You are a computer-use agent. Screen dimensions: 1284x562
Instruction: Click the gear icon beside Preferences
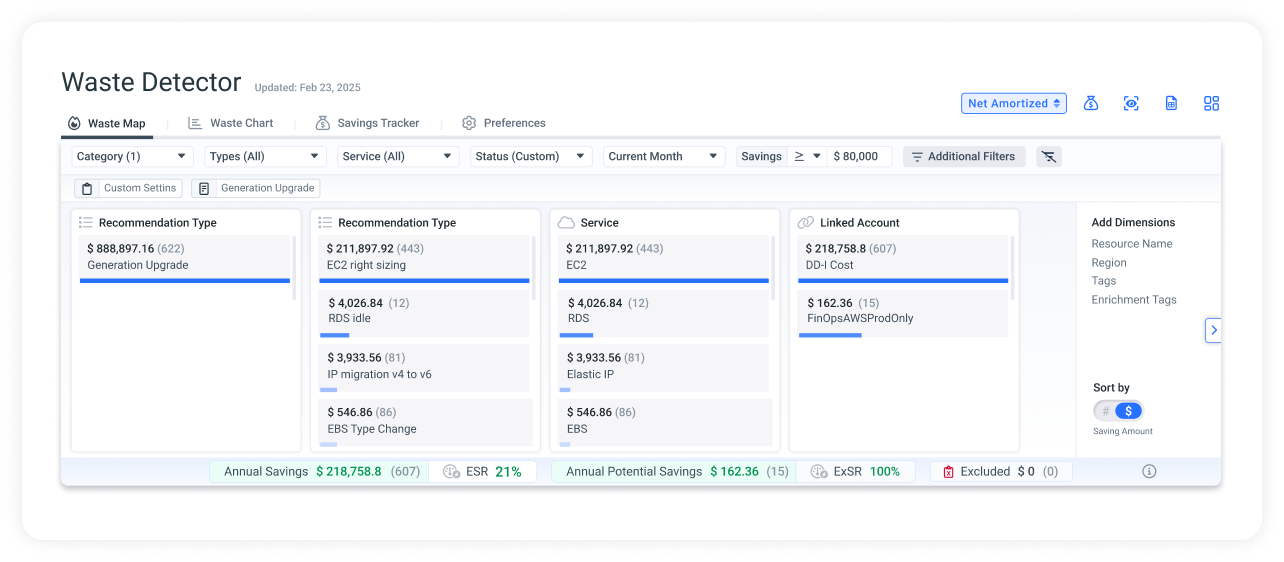[x=469, y=123]
